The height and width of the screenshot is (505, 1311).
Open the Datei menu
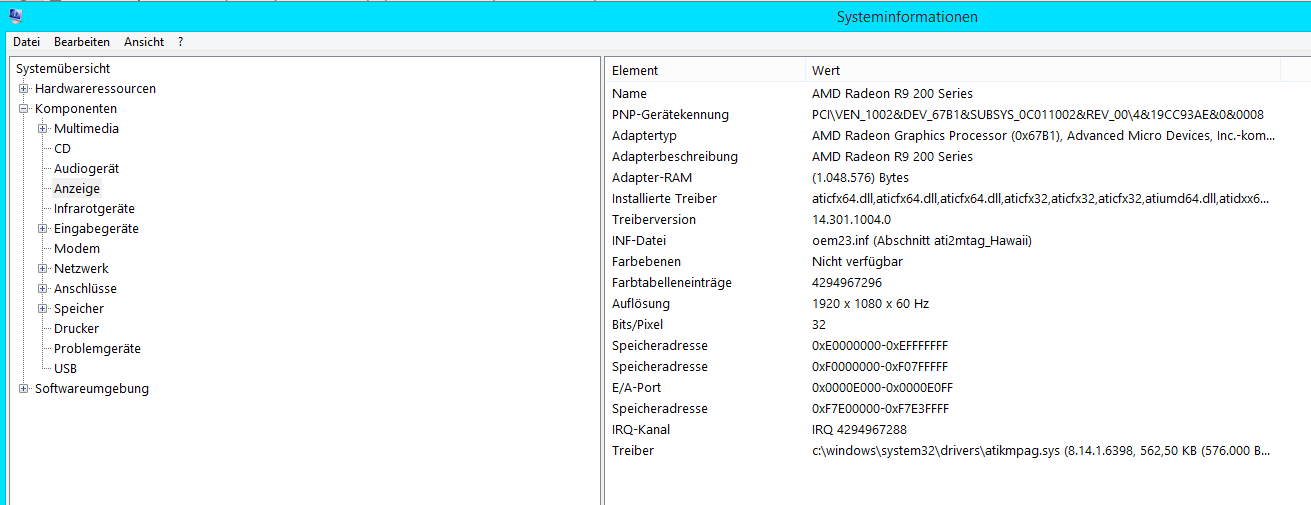click(26, 42)
